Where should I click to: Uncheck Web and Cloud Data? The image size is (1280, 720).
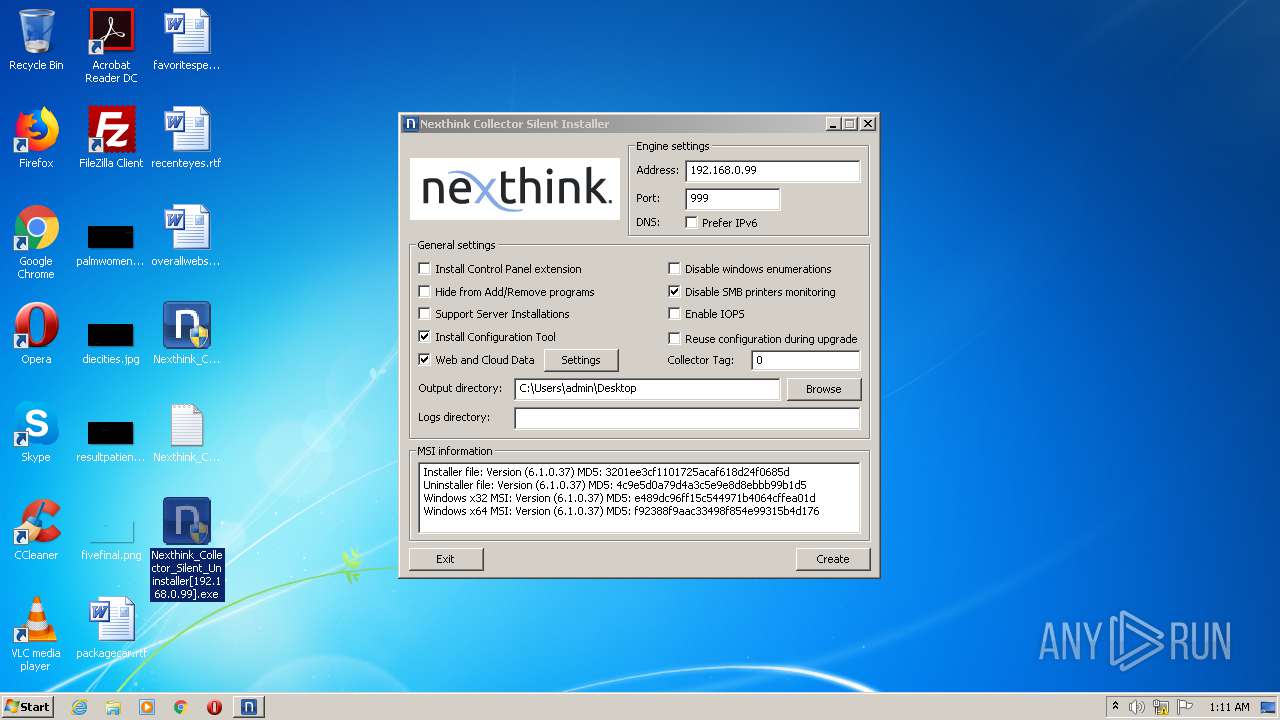[425, 360]
